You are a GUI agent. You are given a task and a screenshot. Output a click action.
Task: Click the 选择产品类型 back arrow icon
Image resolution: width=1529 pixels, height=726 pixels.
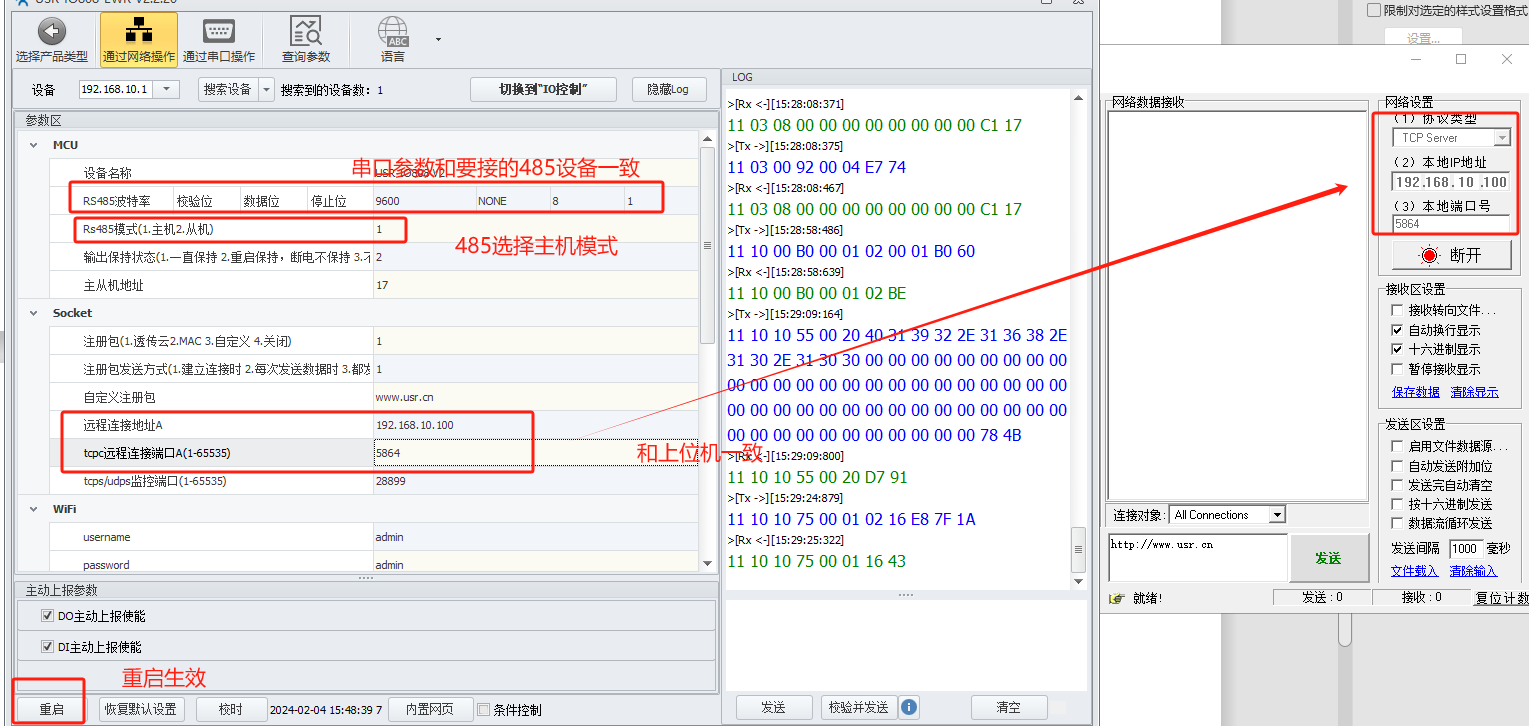[x=52, y=30]
